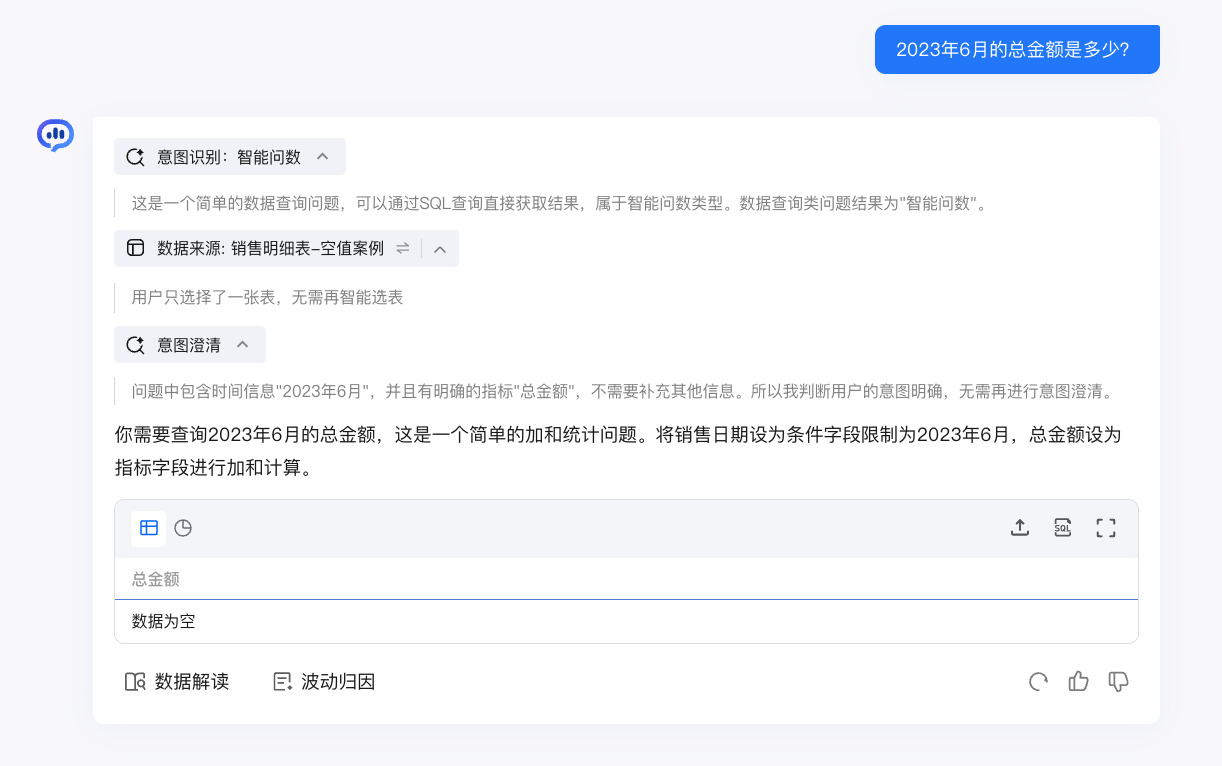Screen dimensions: 1222x766
Task: Open 波动归因 fluctuation attribution
Action: coord(324,682)
